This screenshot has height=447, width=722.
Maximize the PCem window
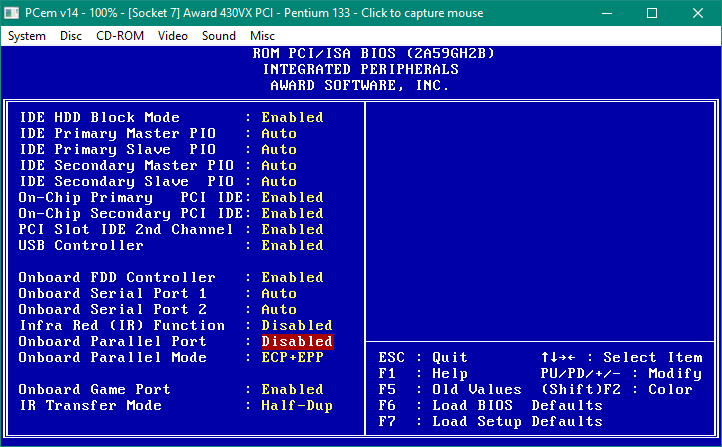click(x=652, y=13)
